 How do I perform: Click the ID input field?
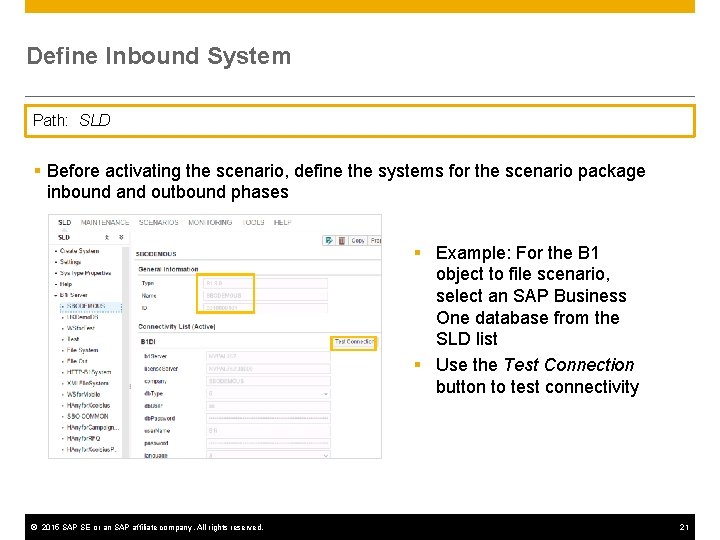[x=265, y=308]
